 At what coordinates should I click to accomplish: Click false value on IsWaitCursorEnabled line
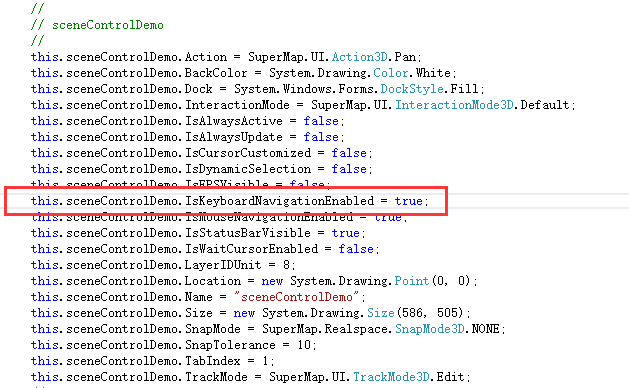coord(356,249)
